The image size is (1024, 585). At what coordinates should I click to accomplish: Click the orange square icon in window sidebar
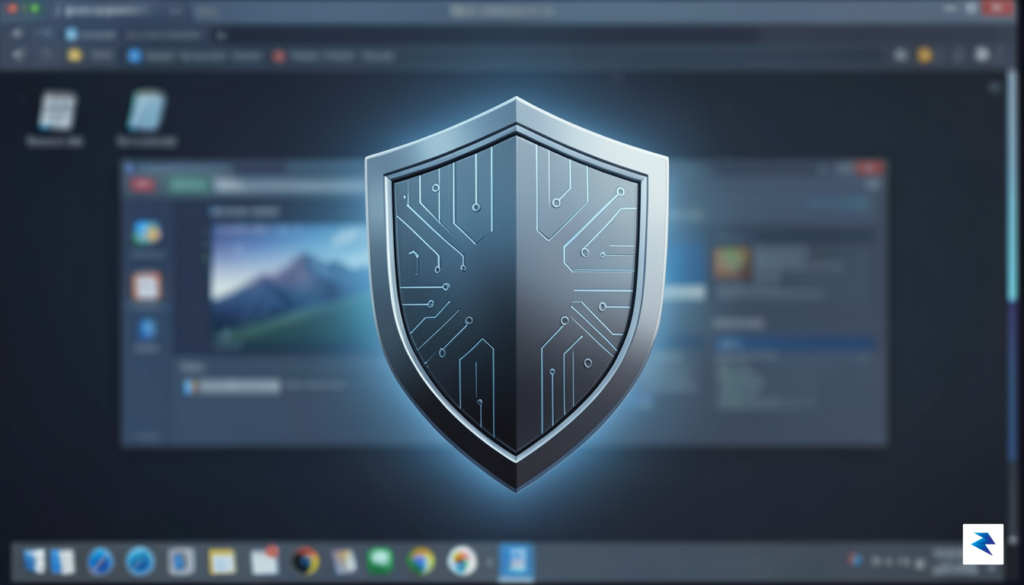tap(146, 287)
